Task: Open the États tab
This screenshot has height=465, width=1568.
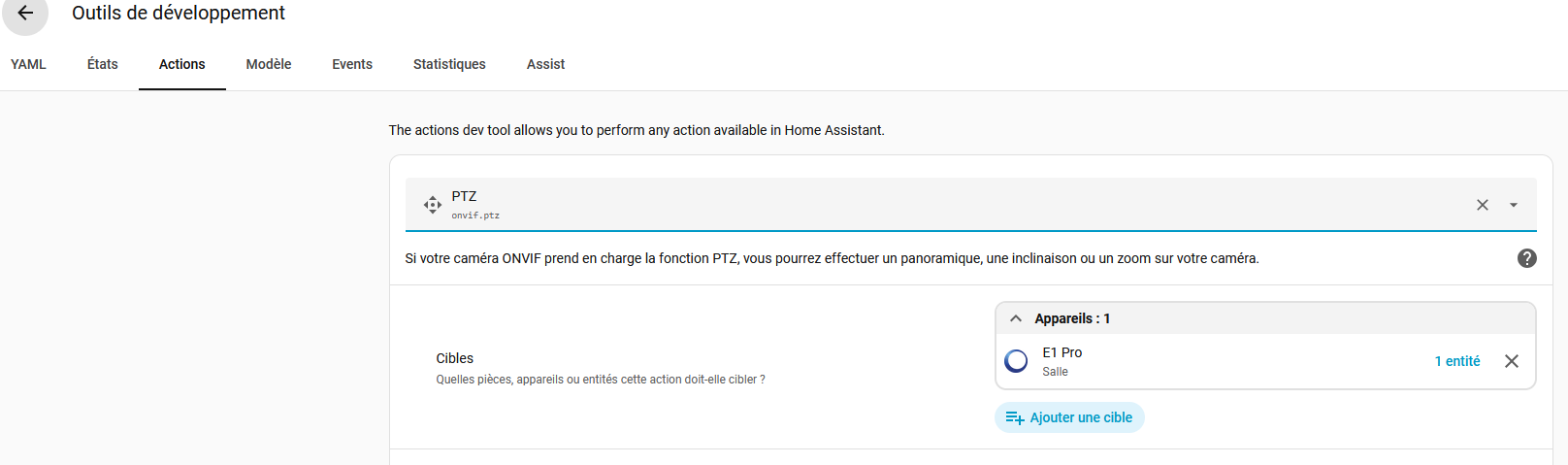Action: [103, 64]
